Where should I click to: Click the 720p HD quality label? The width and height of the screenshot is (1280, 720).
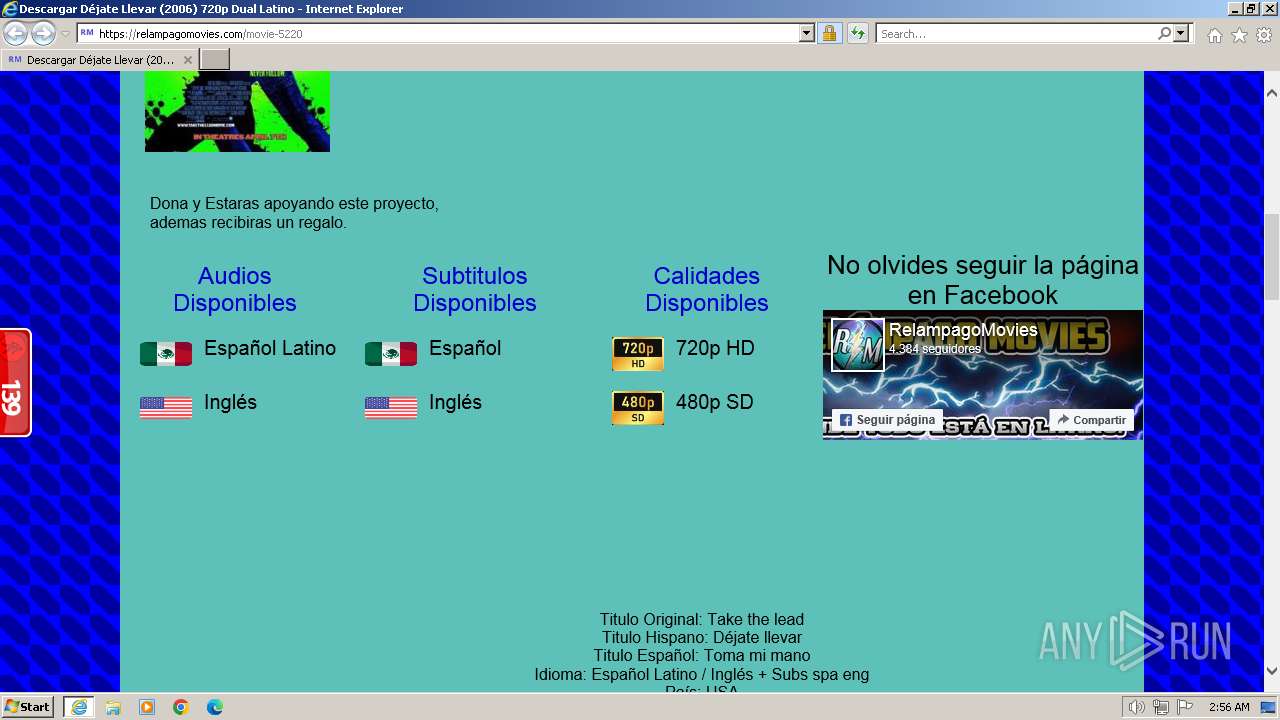click(715, 348)
